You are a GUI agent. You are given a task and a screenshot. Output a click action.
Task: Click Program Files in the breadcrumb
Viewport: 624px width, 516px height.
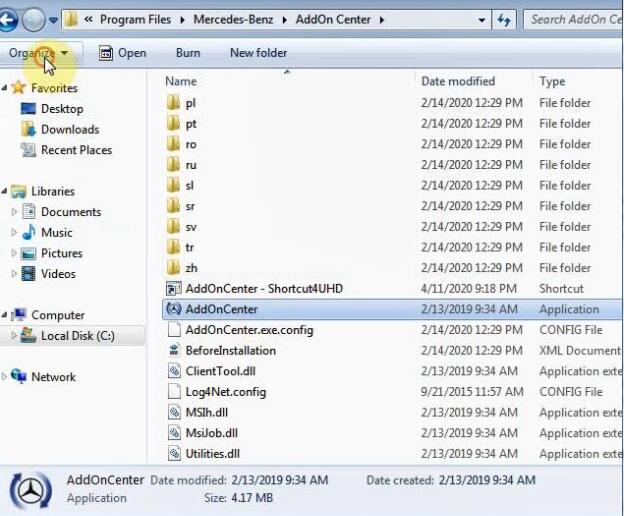(135, 19)
